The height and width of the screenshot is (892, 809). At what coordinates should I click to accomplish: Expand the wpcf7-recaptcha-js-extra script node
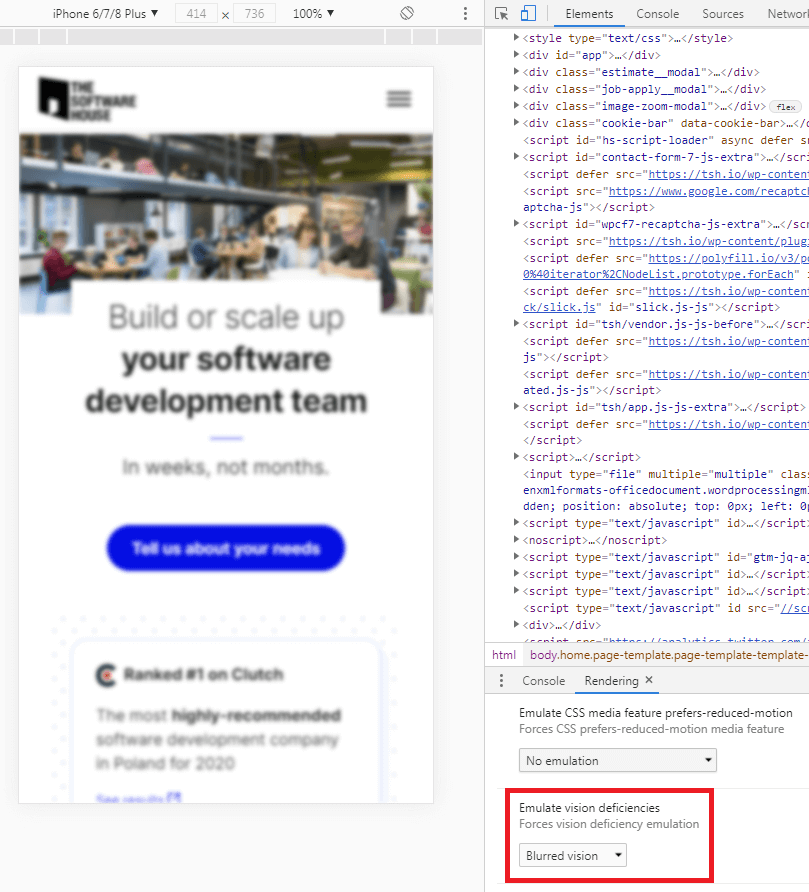[516, 224]
